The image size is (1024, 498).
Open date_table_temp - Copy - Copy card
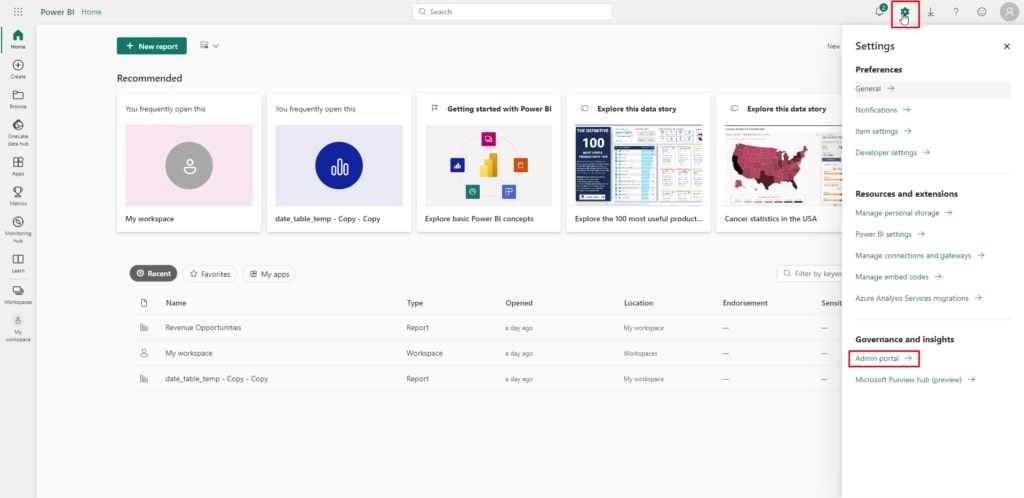339,163
